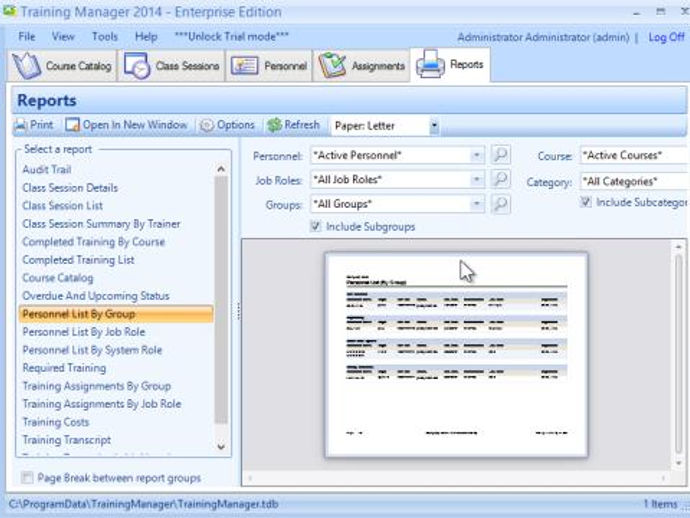Expand the Personnel dropdown arrow

[477, 155]
